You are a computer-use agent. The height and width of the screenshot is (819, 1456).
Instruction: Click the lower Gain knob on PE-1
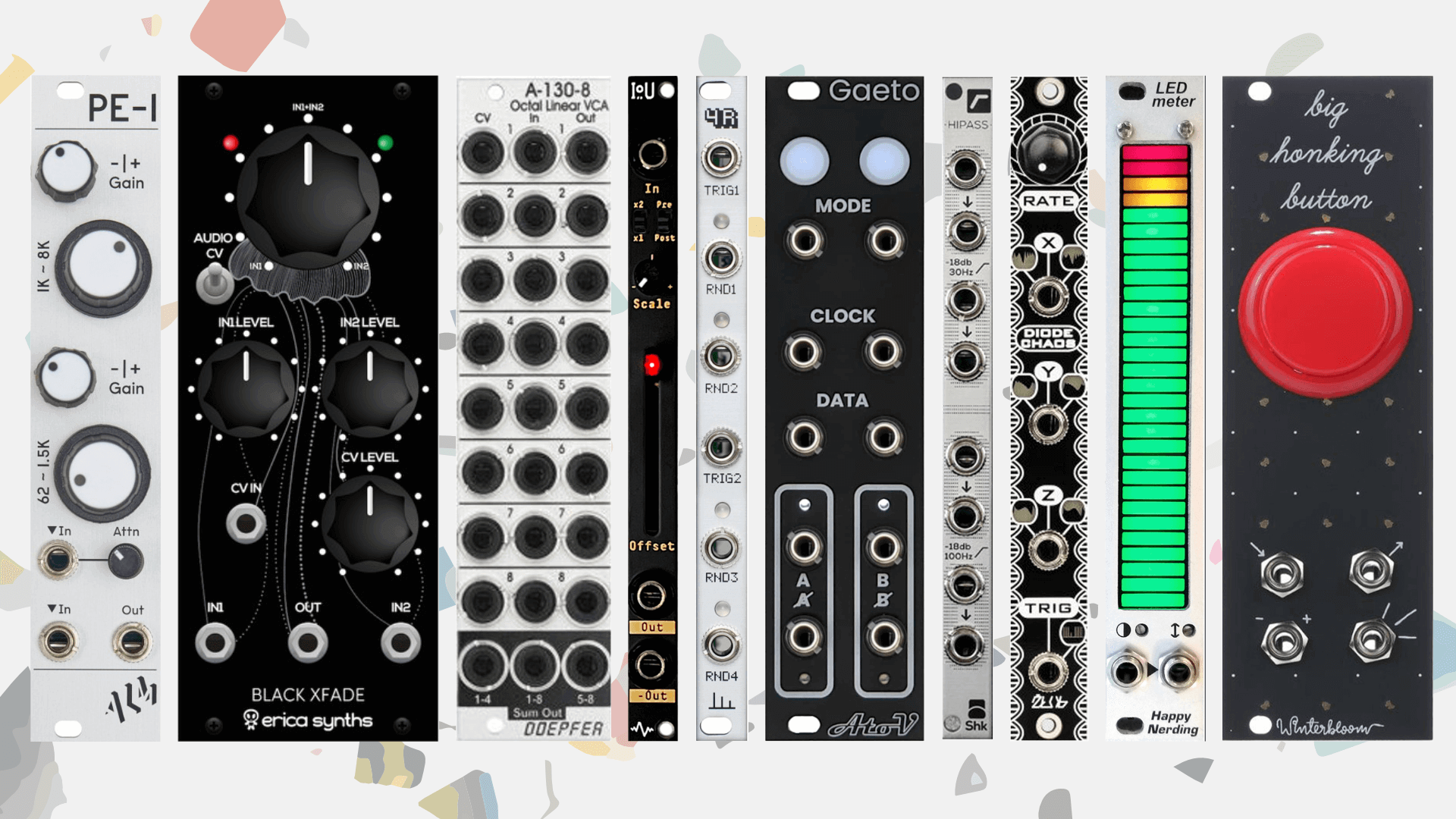[x=66, y=377]
